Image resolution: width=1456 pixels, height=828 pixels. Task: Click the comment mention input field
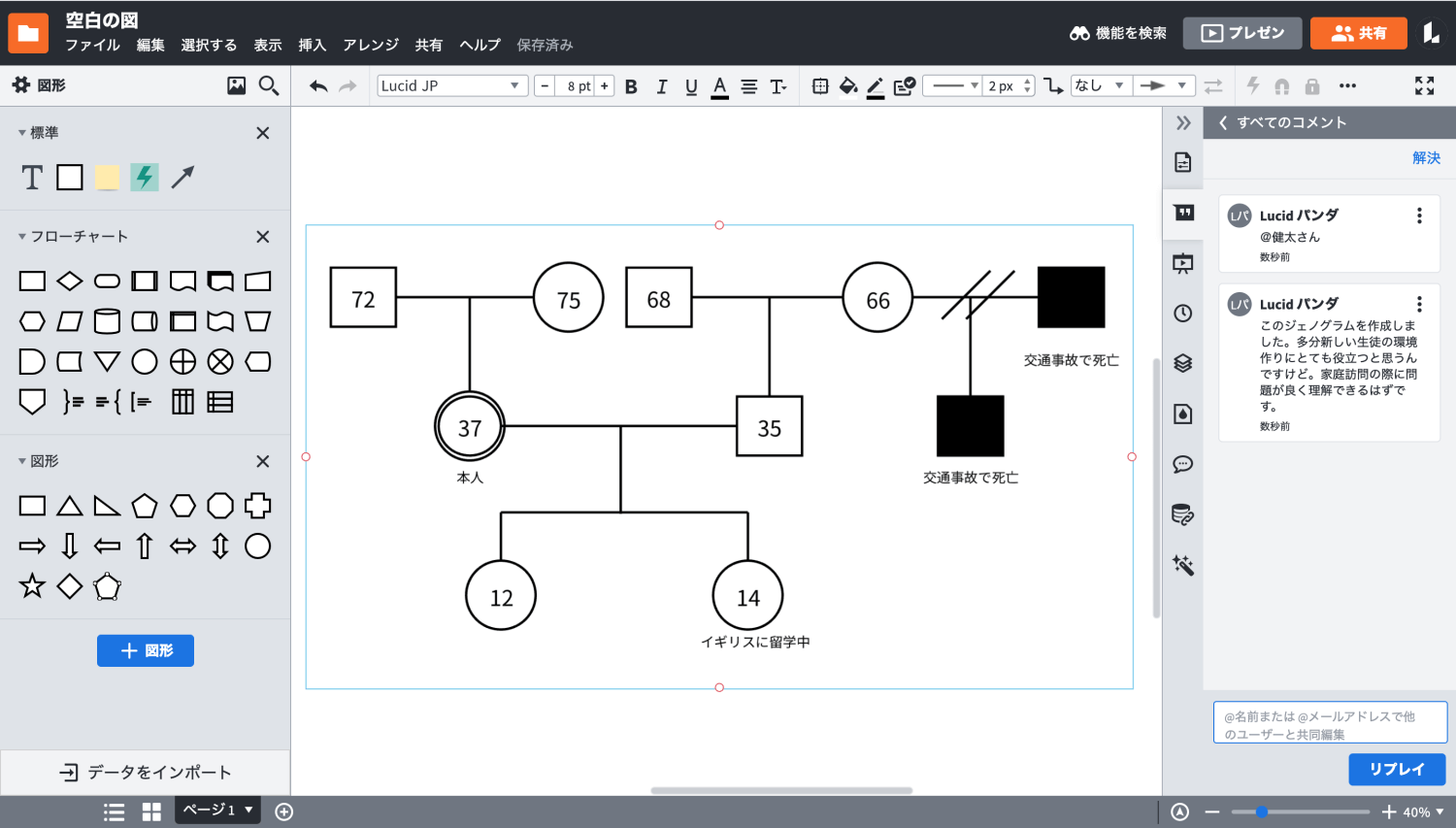tap(1328, 721)
